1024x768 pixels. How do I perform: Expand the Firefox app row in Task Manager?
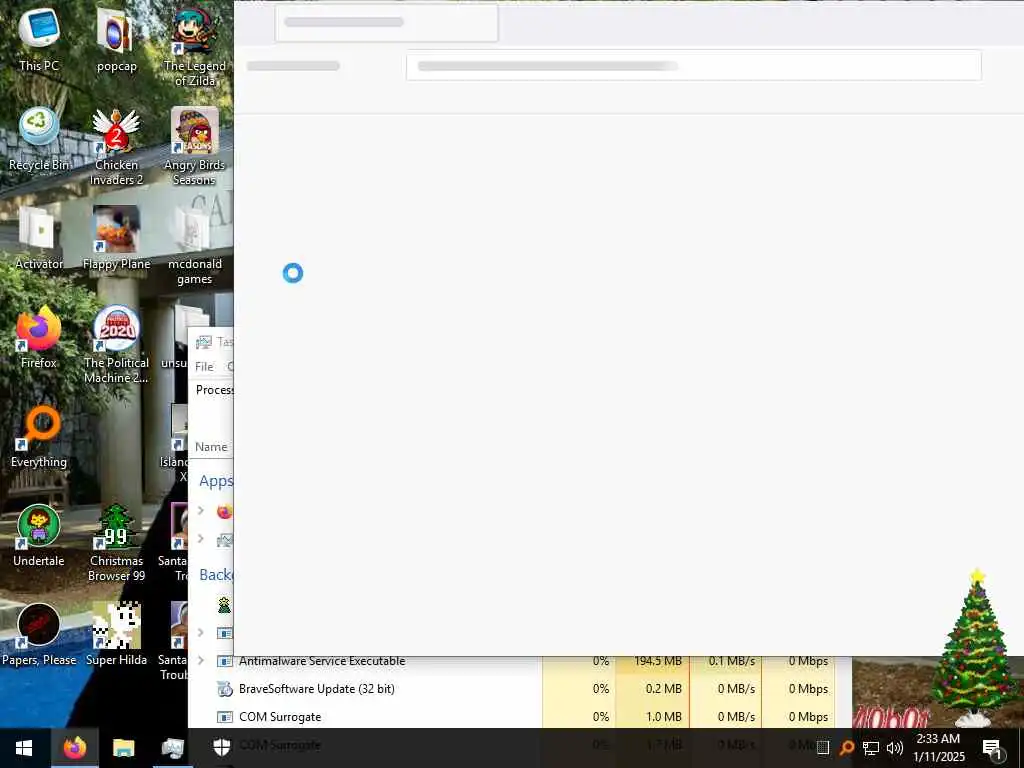pyautogui.click(x=201, y=511)
